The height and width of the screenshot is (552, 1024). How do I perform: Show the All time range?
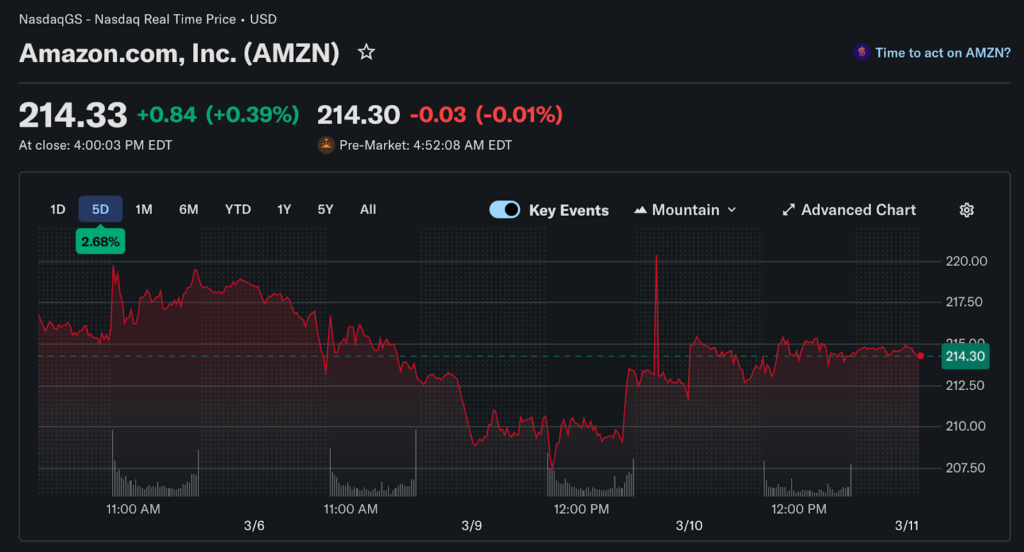(x=368, y=210)
